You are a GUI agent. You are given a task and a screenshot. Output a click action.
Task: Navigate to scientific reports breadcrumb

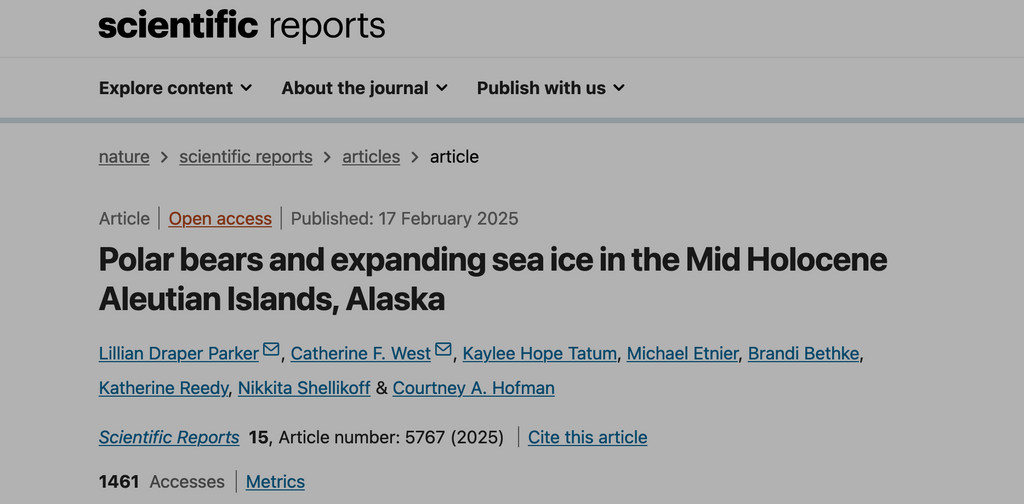pos(245,157)
